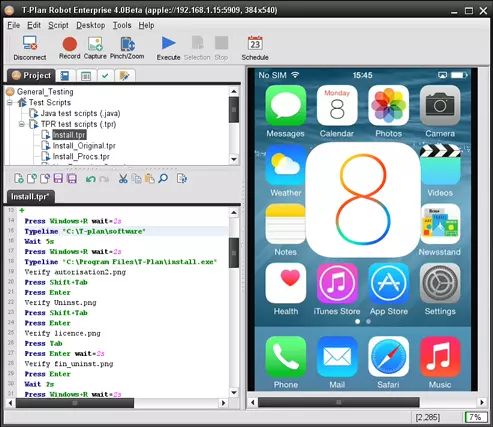
Task: Open the File menu
Action: pyautogui.click(x=14, y=25)
